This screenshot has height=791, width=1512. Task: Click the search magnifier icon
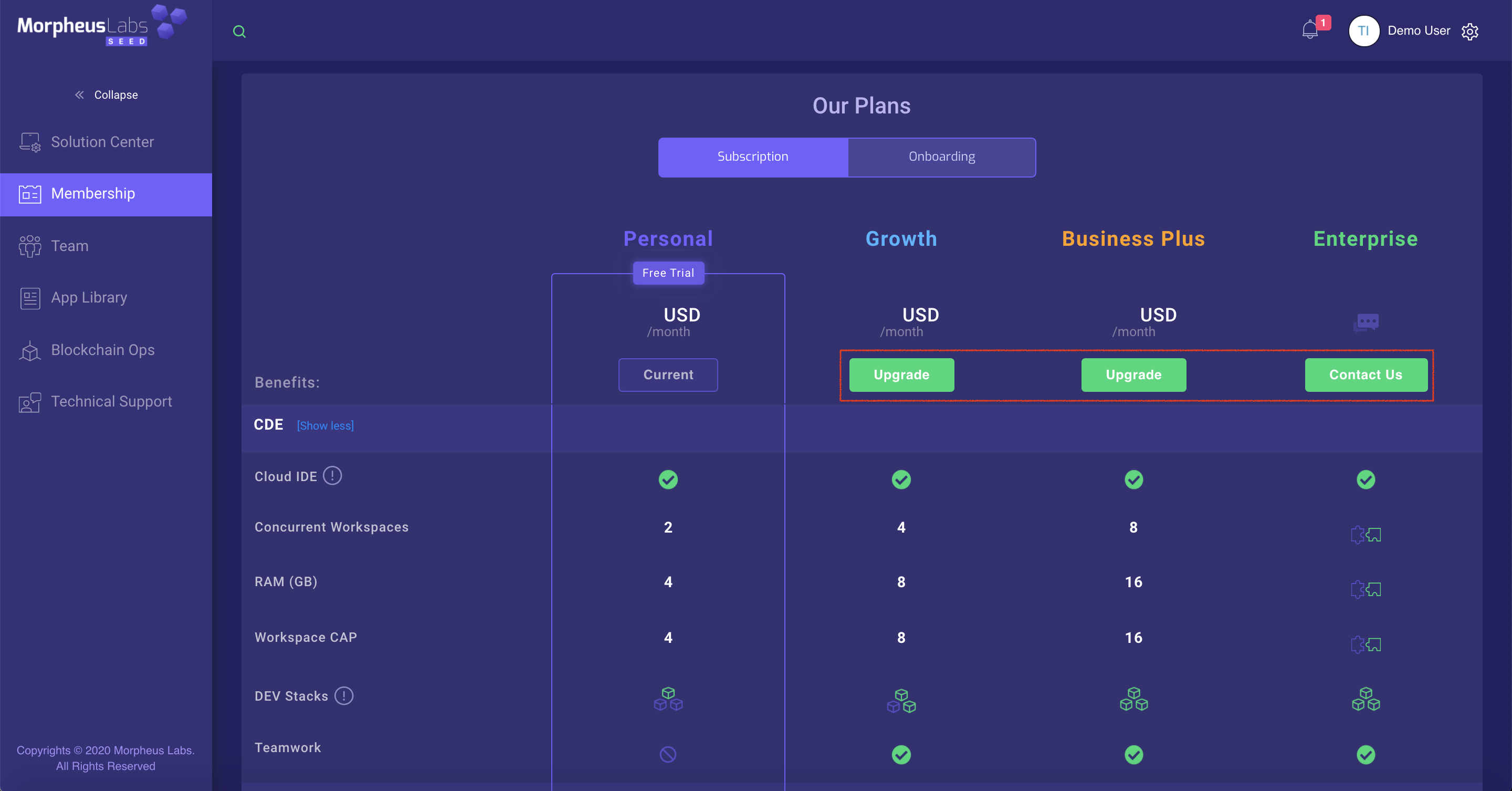click(x=239, y=32)
